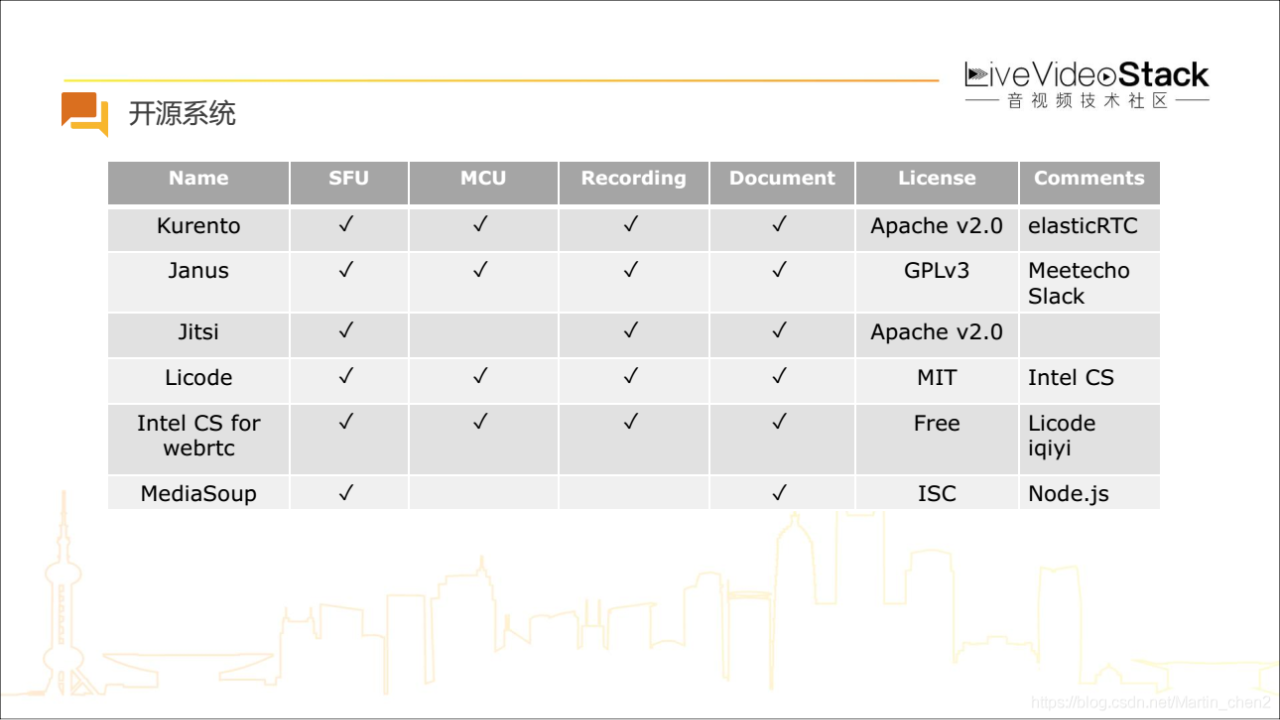
Task: Click the Recording column header
Action: click(633, 182)
